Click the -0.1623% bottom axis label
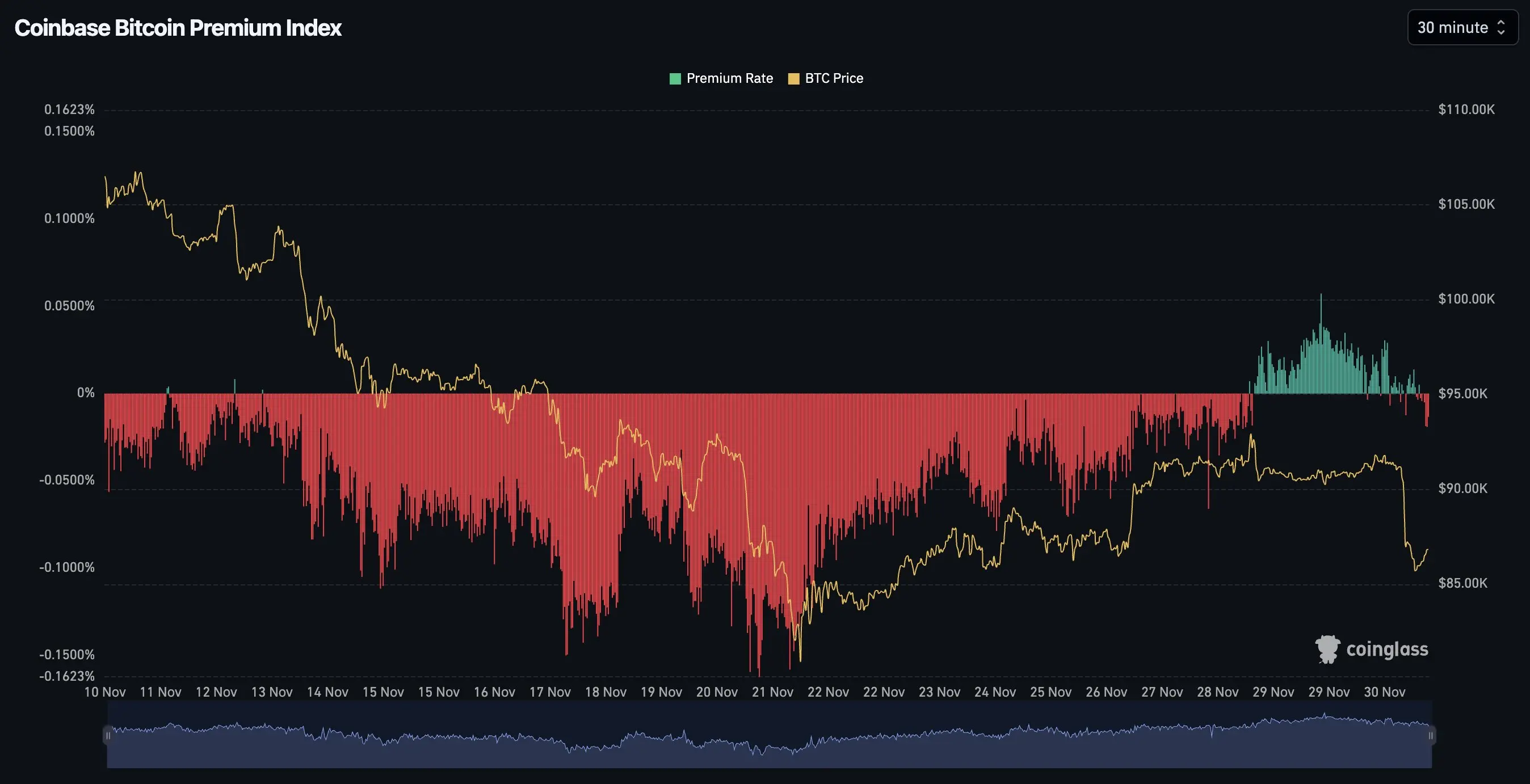The width and height of the screenshot is (1530, 784). (67, 676)
